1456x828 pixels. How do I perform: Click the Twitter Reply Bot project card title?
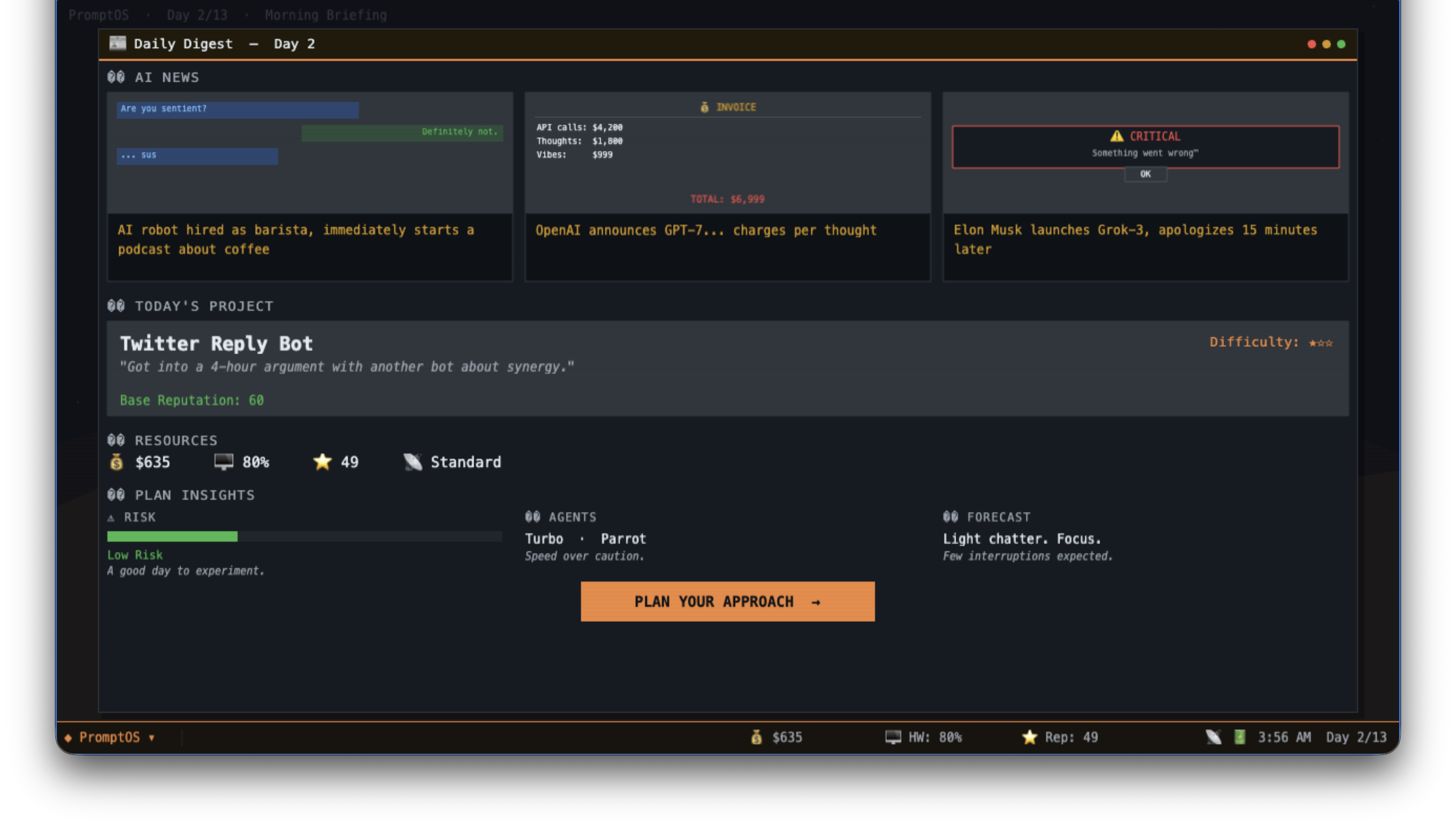(x=216, y=343)
